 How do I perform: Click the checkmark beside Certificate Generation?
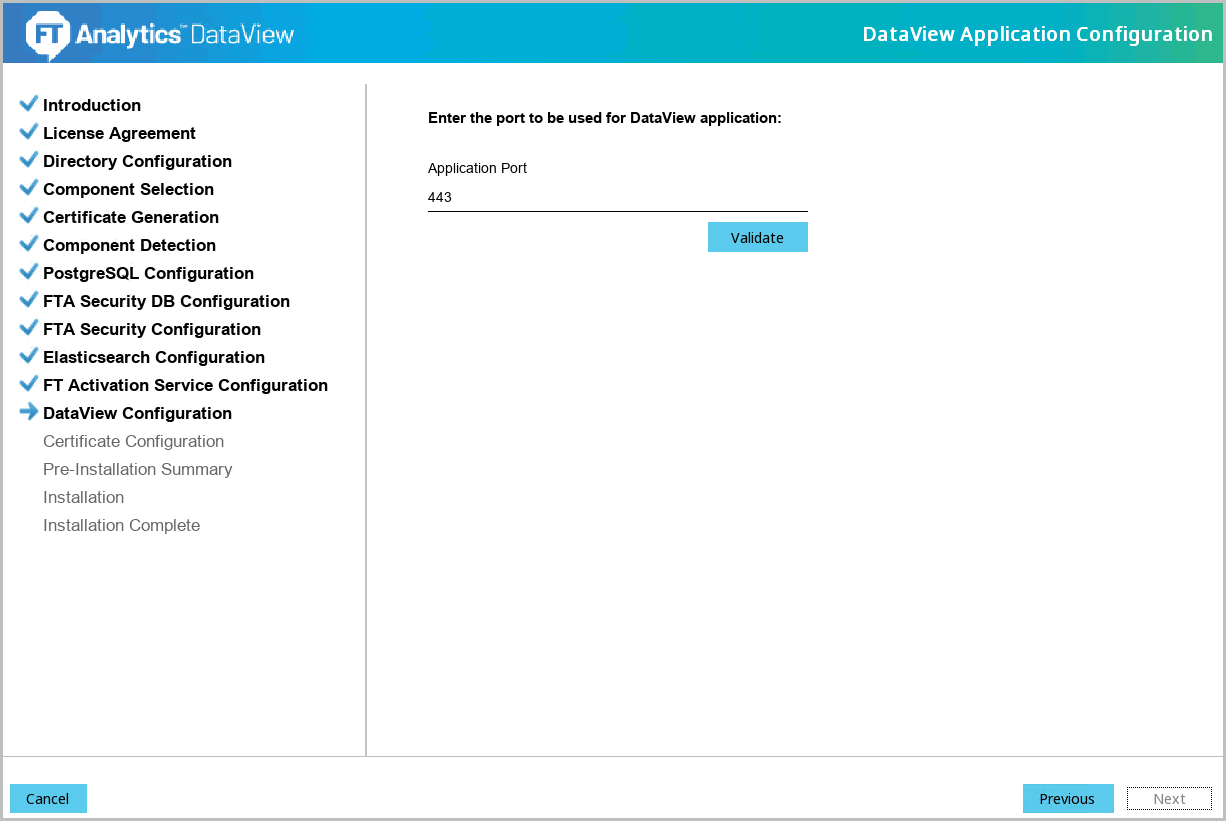point(29,216)
